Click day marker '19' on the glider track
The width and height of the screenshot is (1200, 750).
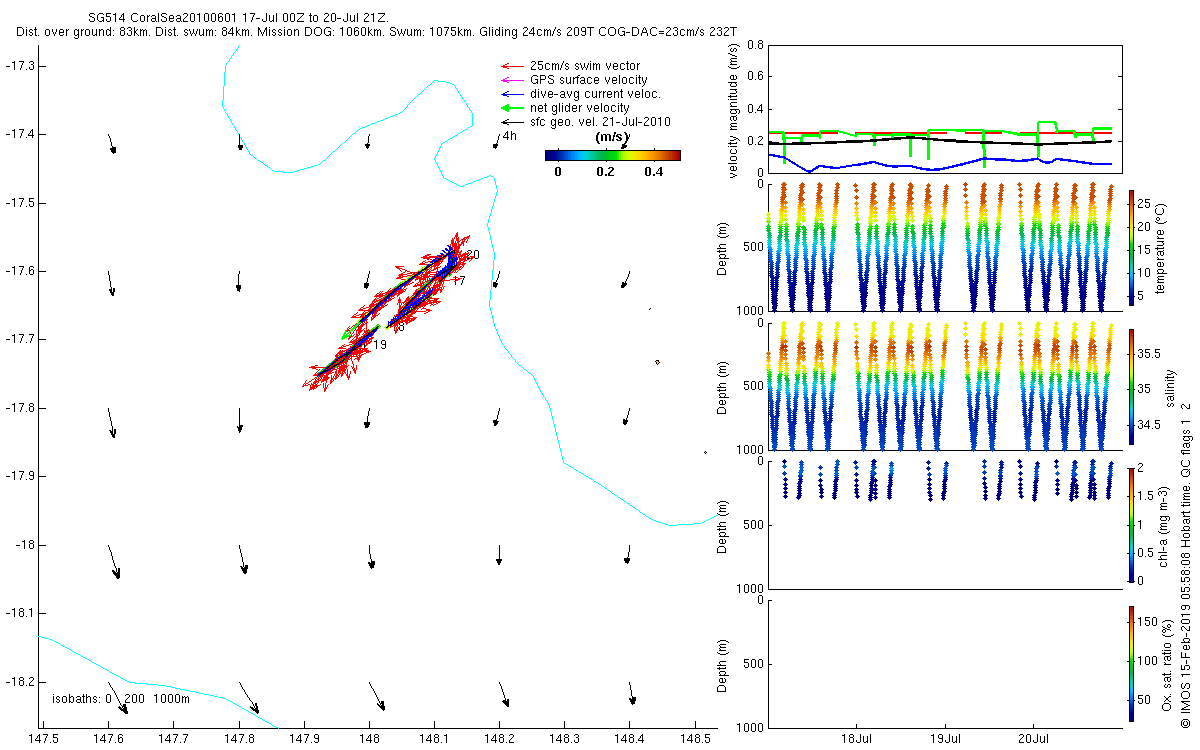click(x=380, y=345)
